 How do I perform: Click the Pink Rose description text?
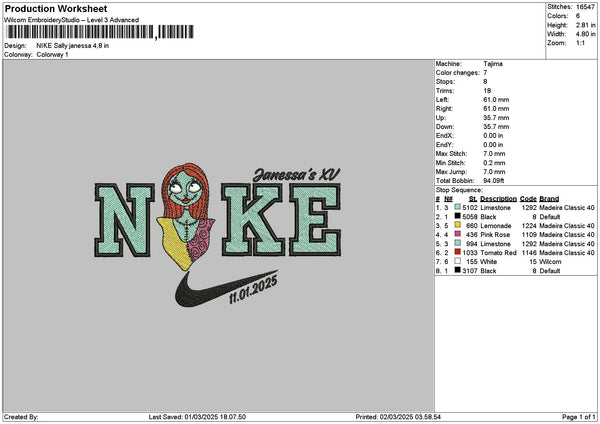(x=495, y=235)
